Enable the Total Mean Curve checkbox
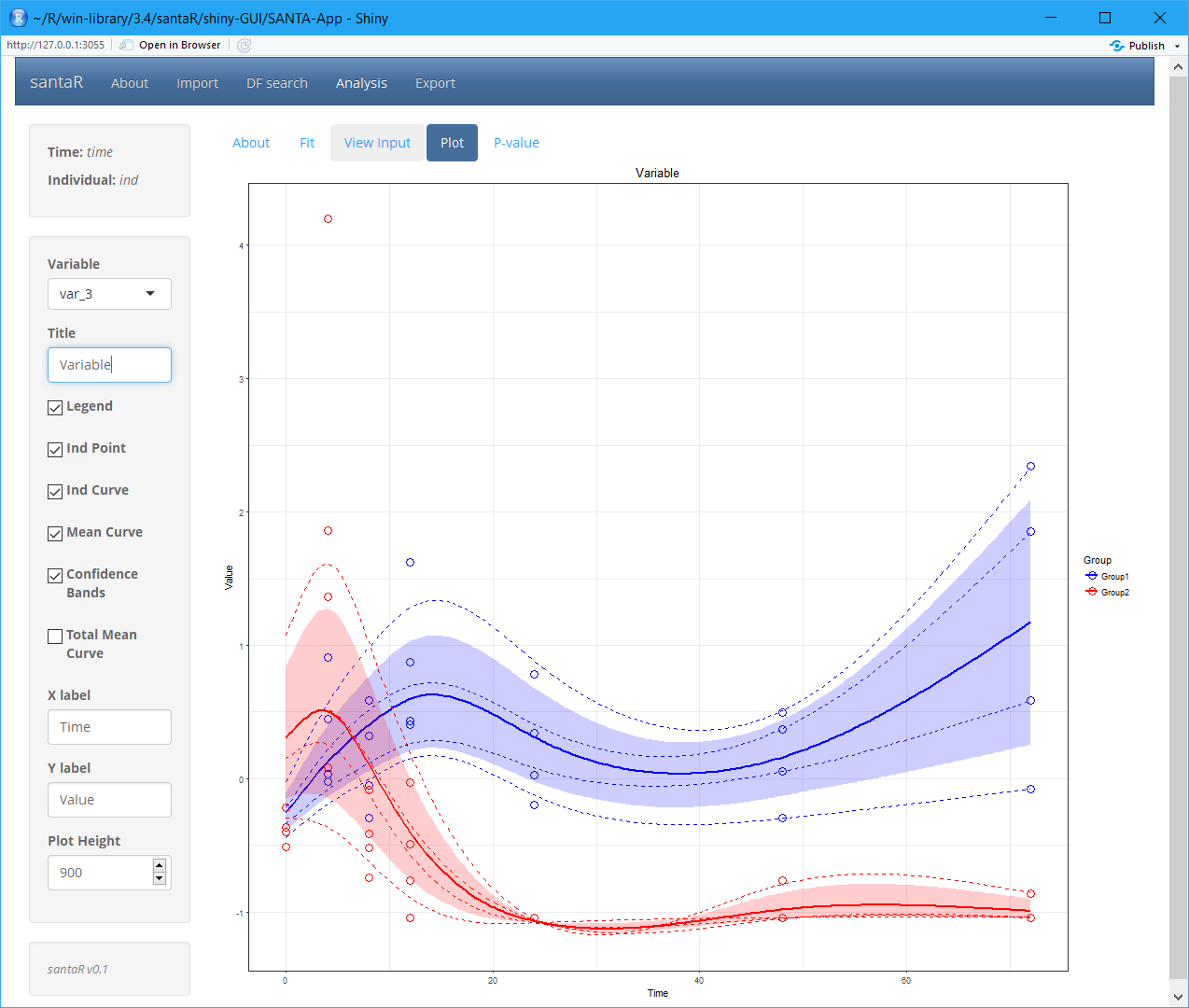This screenshot has width=1189, height=1008. [55, 636]
